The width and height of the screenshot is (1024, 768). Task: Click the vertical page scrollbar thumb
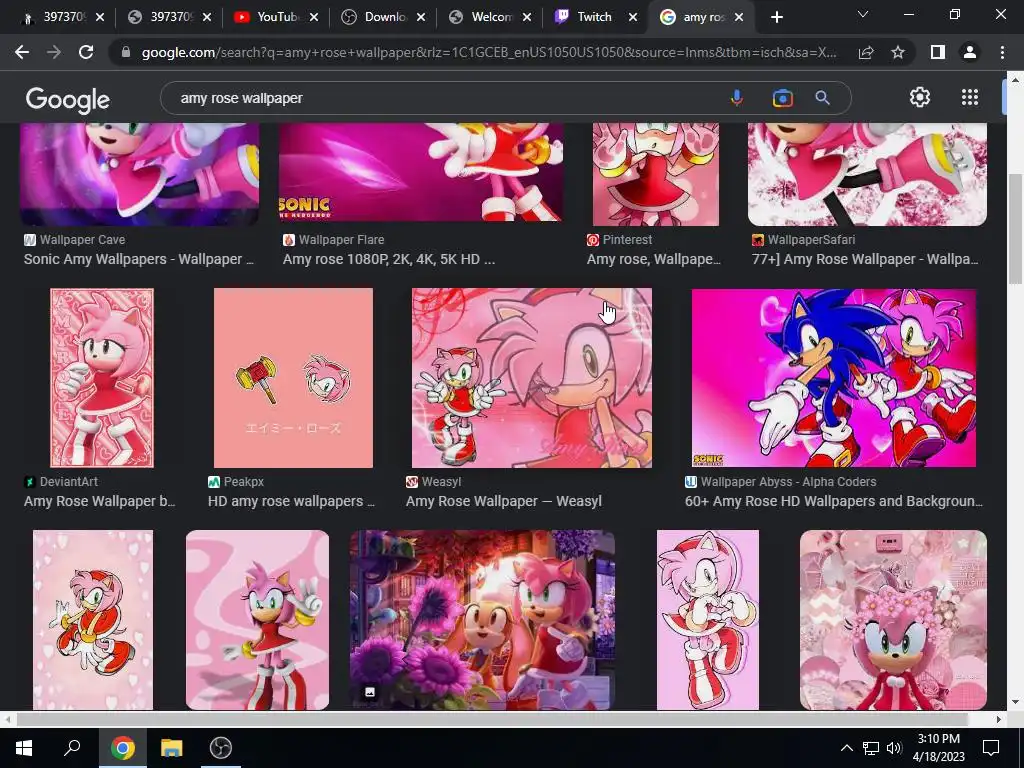(1015, 229)
